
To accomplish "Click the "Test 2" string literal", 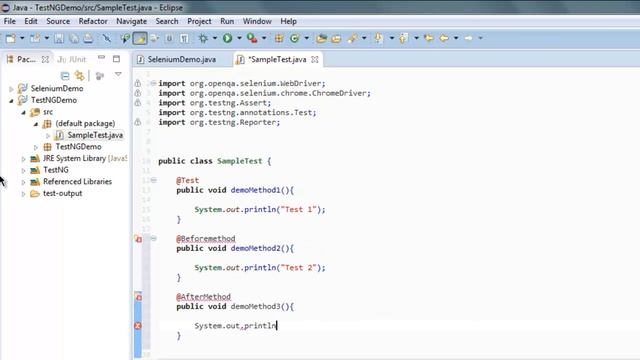I will coord(298,268).
